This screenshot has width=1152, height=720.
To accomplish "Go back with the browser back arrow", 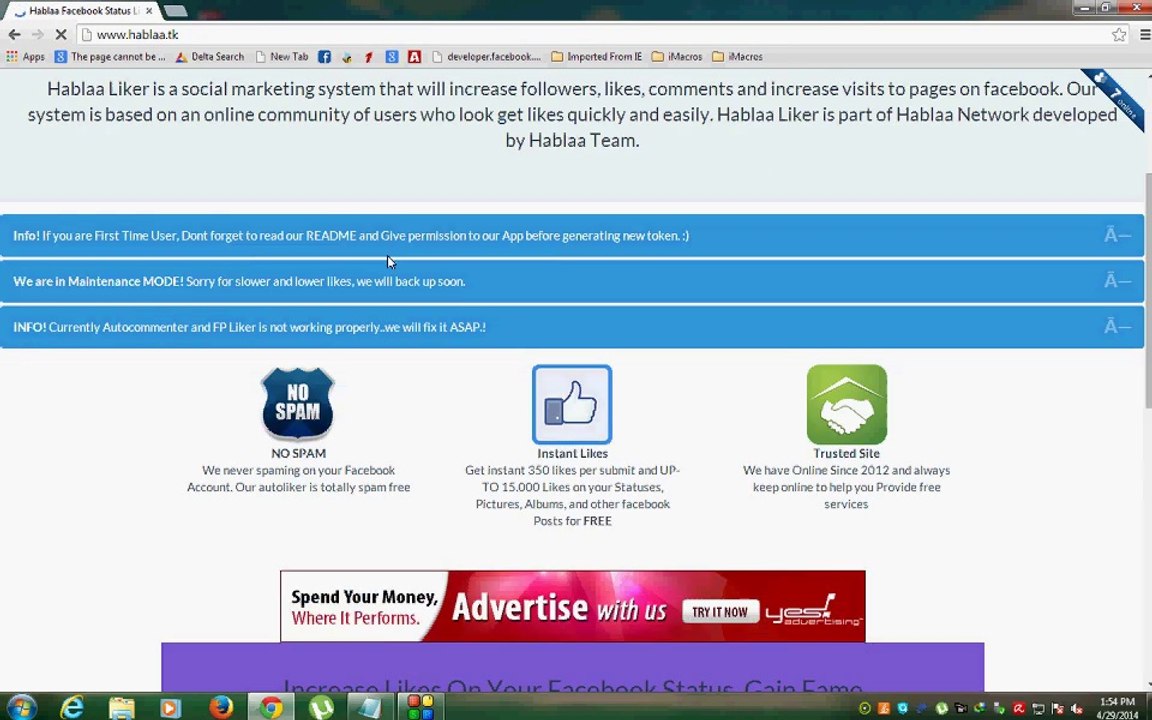I will pos(14,35).
